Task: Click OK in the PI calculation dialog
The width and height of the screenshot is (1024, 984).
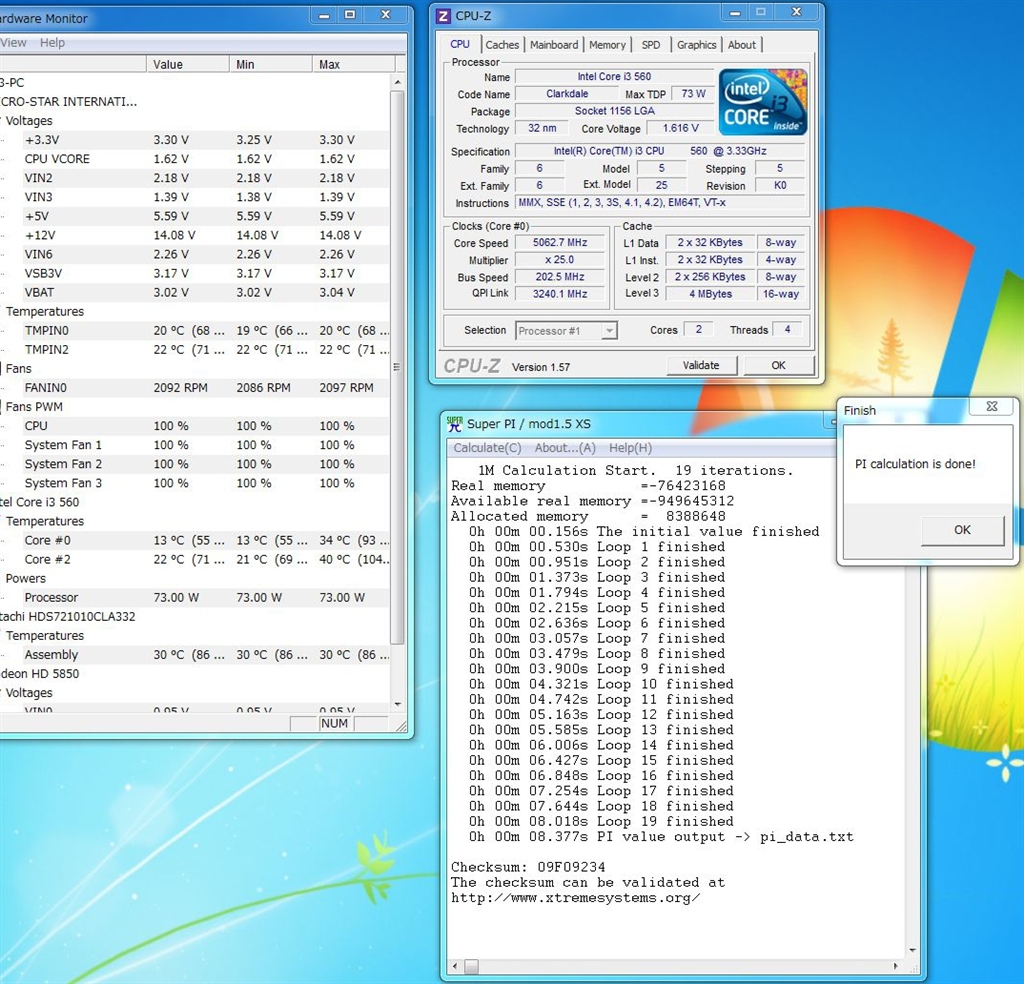Action: click(x=962, y=530)
